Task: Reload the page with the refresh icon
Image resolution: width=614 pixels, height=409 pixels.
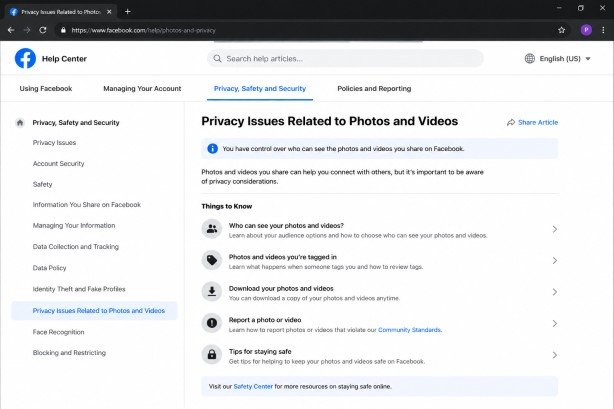Action: pos(43,30)
